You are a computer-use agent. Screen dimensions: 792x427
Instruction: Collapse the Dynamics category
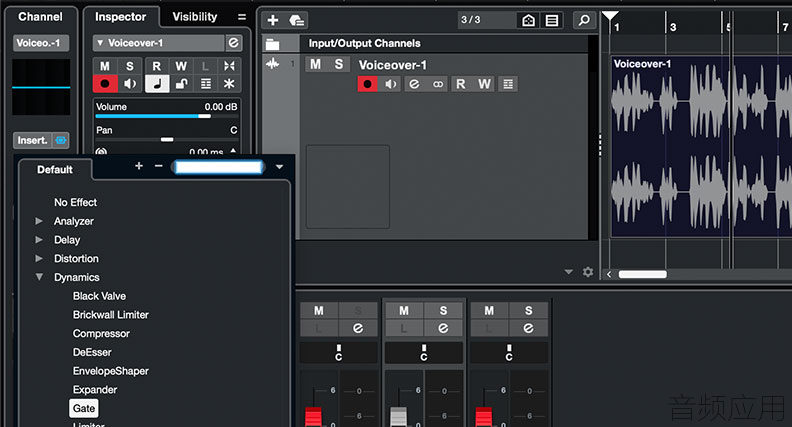39,277
